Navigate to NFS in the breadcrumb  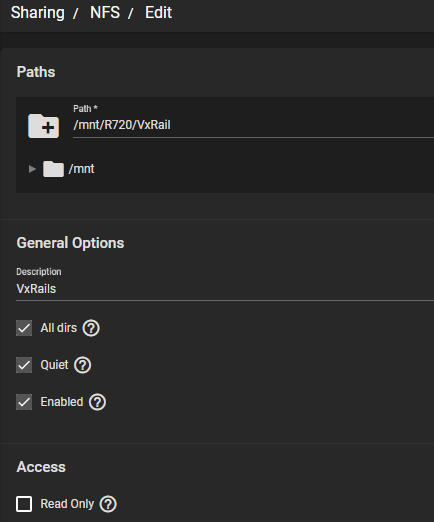[x=105, y=13]
